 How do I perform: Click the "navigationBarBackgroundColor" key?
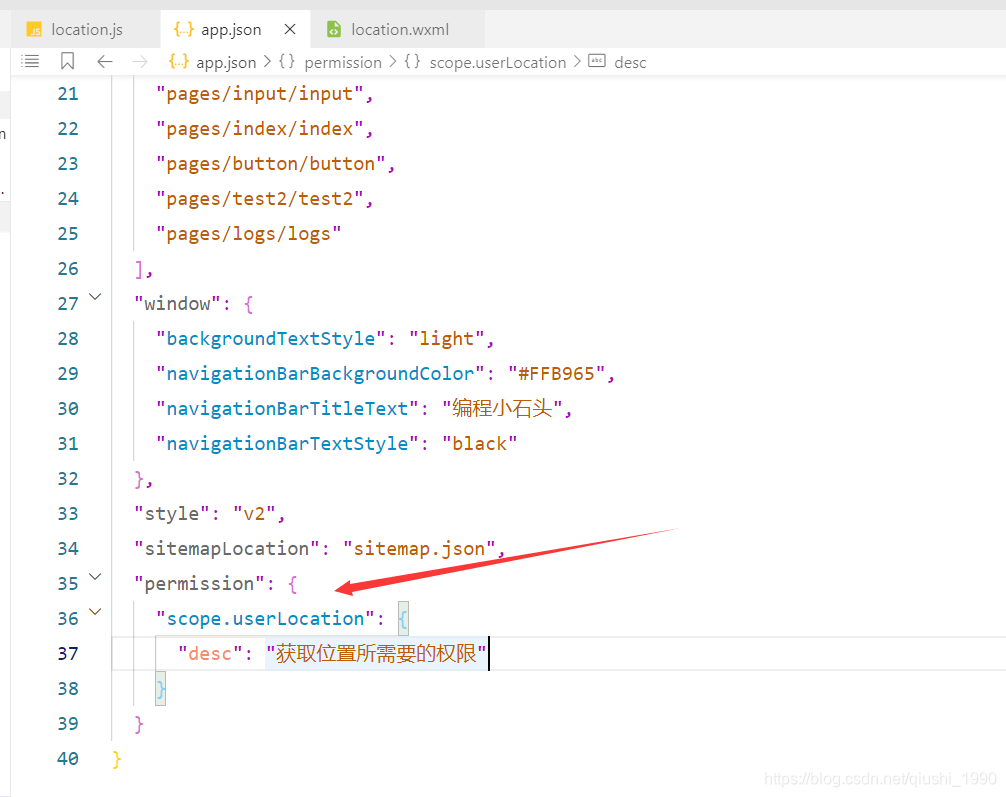point(320,373)
